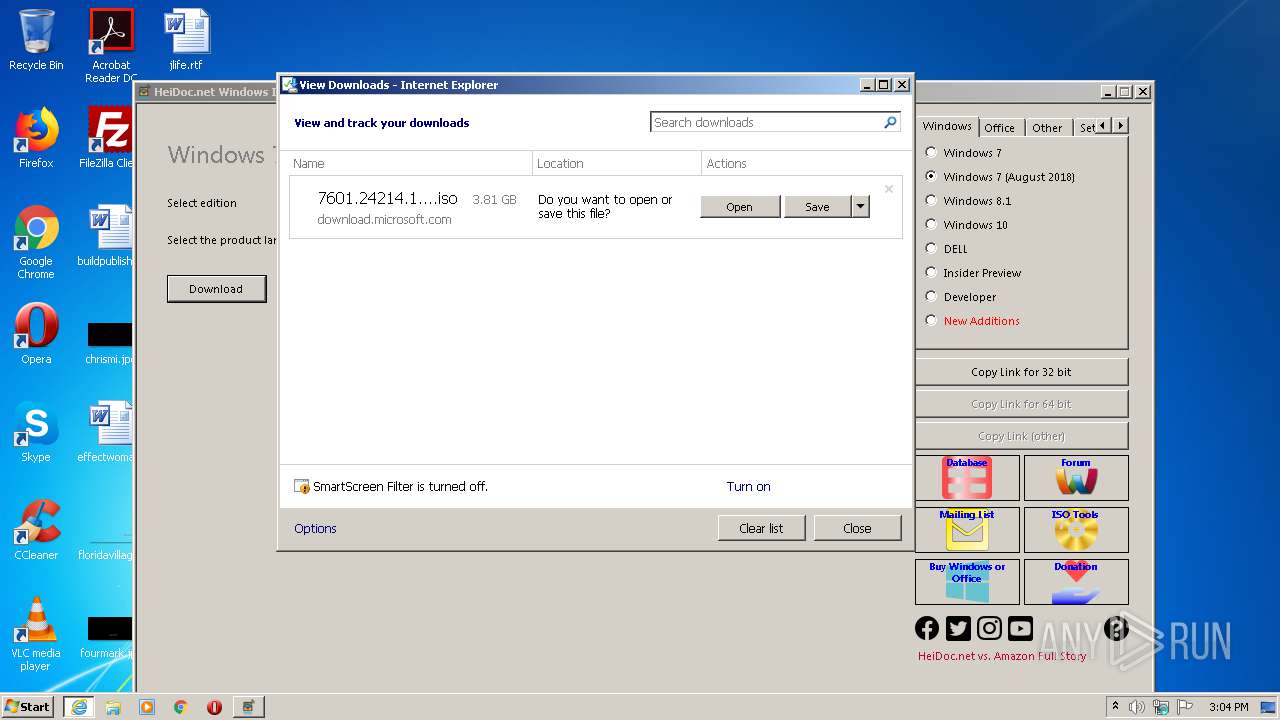Sort downloads by Location column
The height and width of the screenshot is (720, 1280).
click(x=617, y=163)
